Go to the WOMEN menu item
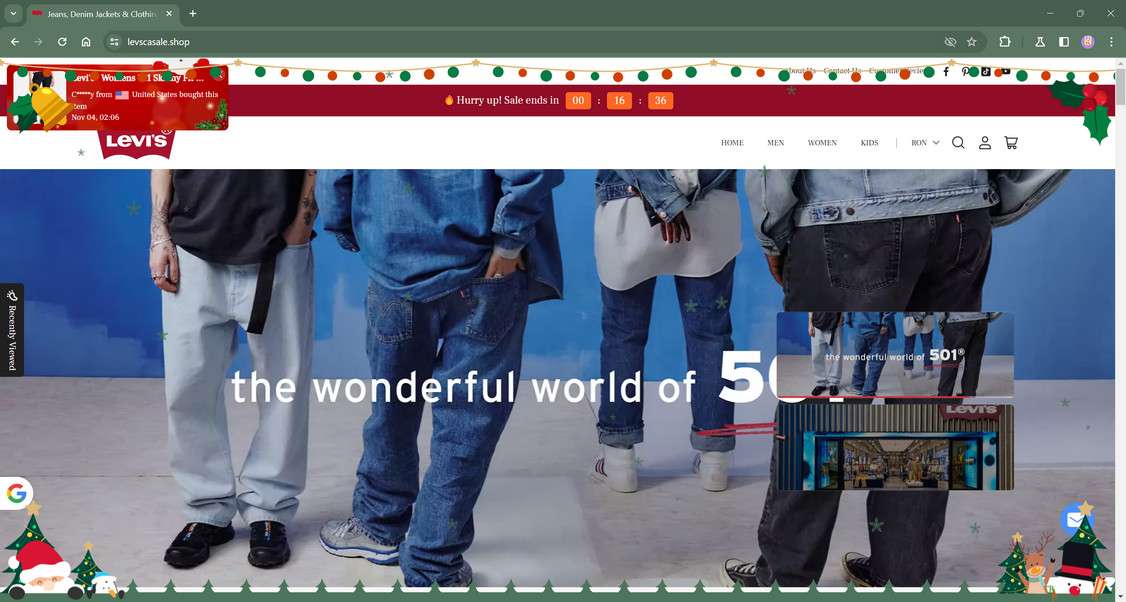 [x=822, y=142]
